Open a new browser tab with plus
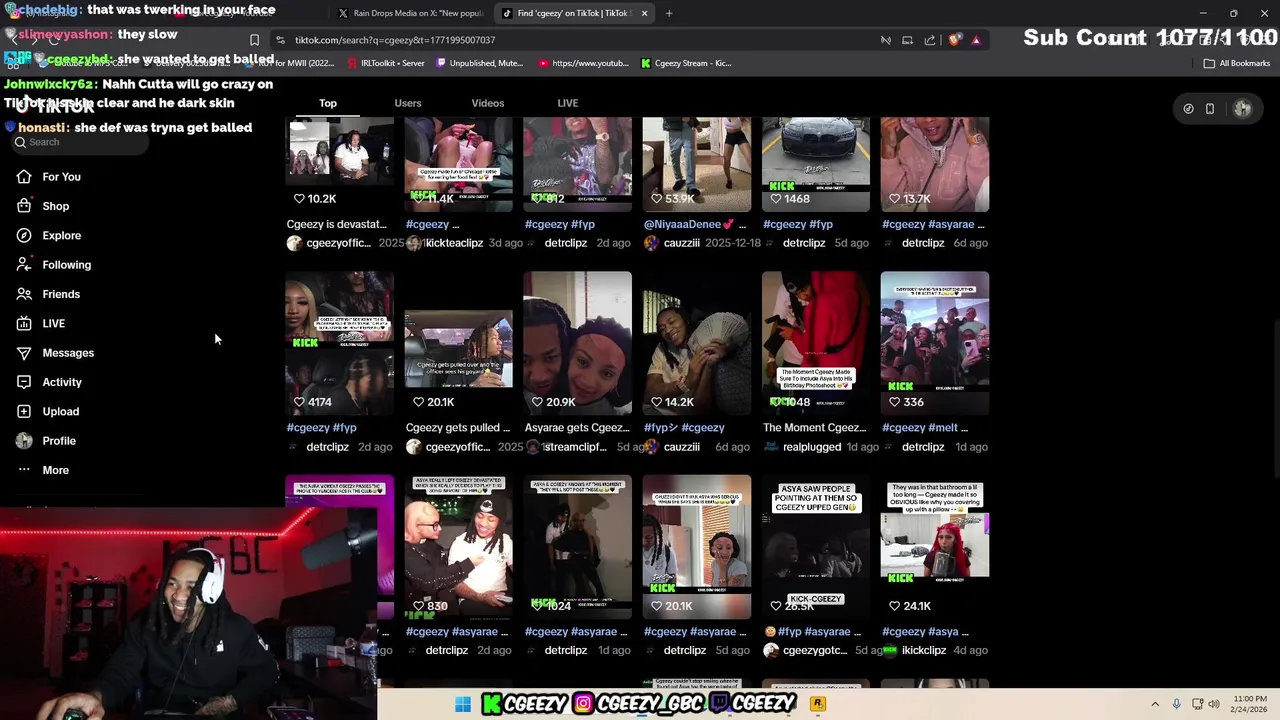 point(669,13)
